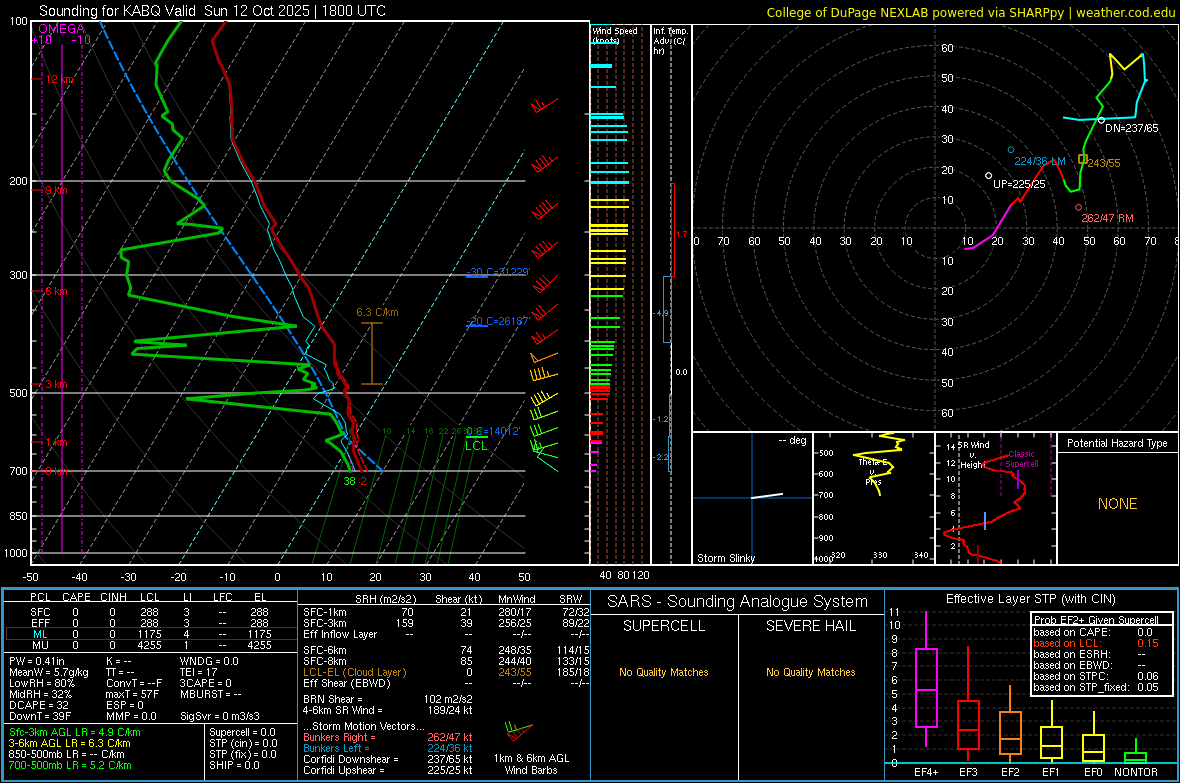
Task: Click the sounding title 'Sounding for KABQ Valid'
Action: tap(117, 11)
